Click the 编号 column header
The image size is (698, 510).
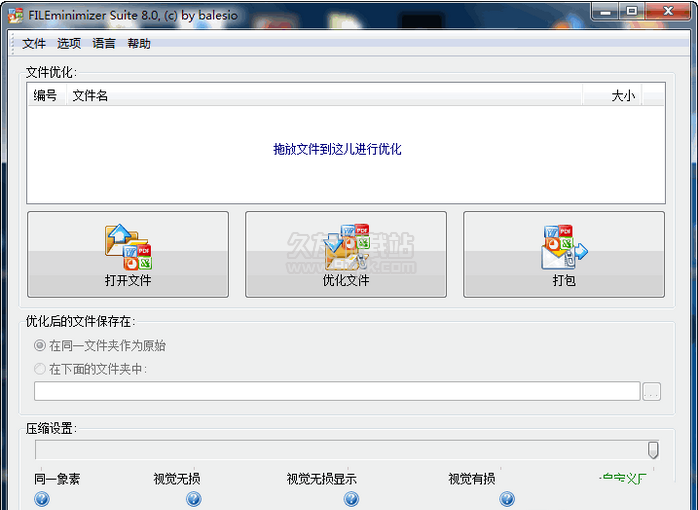[46, 95]
